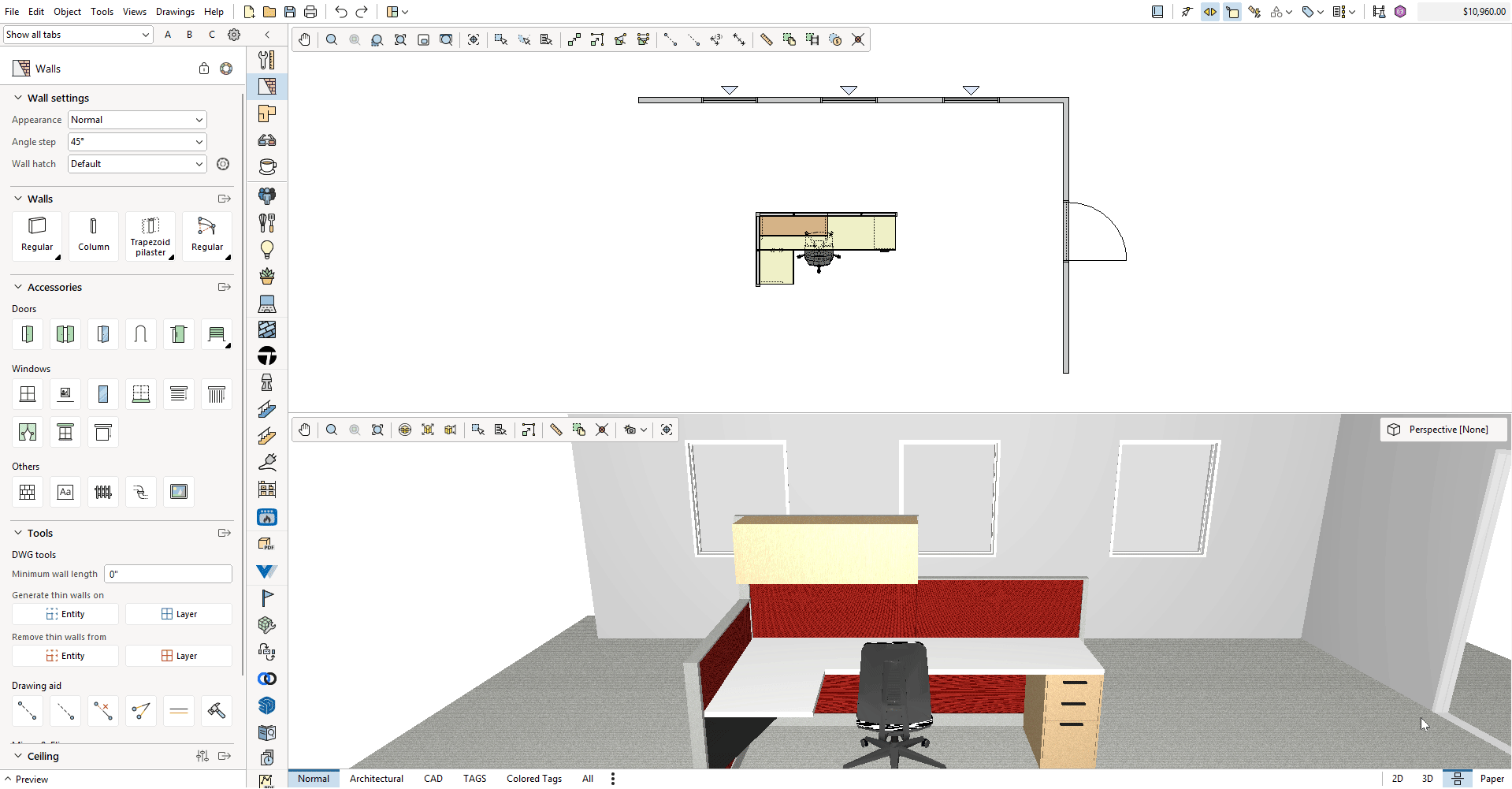The height and width of the screenshot is (789, 1512).
Task: Click the pan hand tool in 3D toolbar
Action: point(305,430)
